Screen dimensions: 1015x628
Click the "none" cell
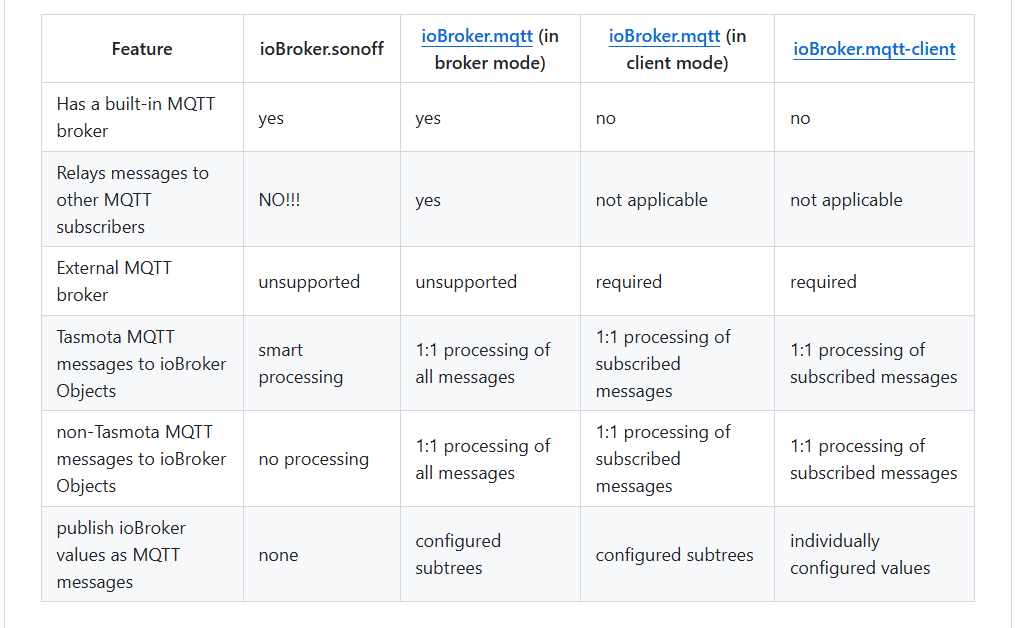point(278,555)
